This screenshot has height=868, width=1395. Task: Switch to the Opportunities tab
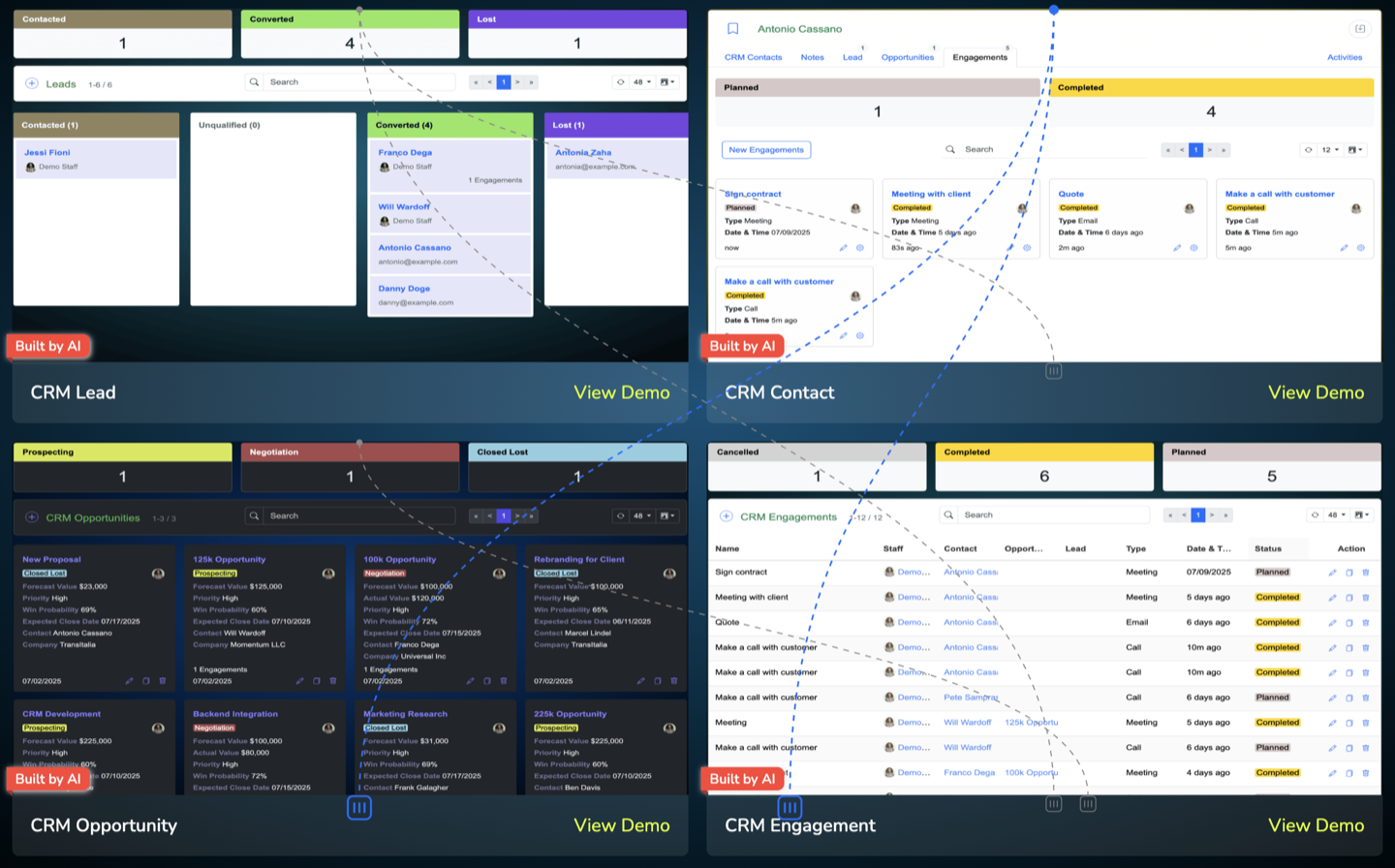[x=907, y=57]
